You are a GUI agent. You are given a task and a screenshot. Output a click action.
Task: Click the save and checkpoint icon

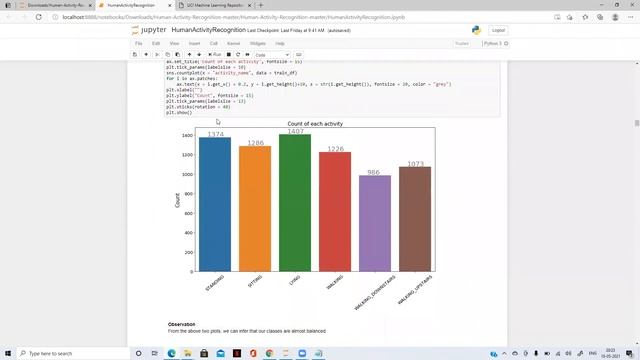click(135, 55)
